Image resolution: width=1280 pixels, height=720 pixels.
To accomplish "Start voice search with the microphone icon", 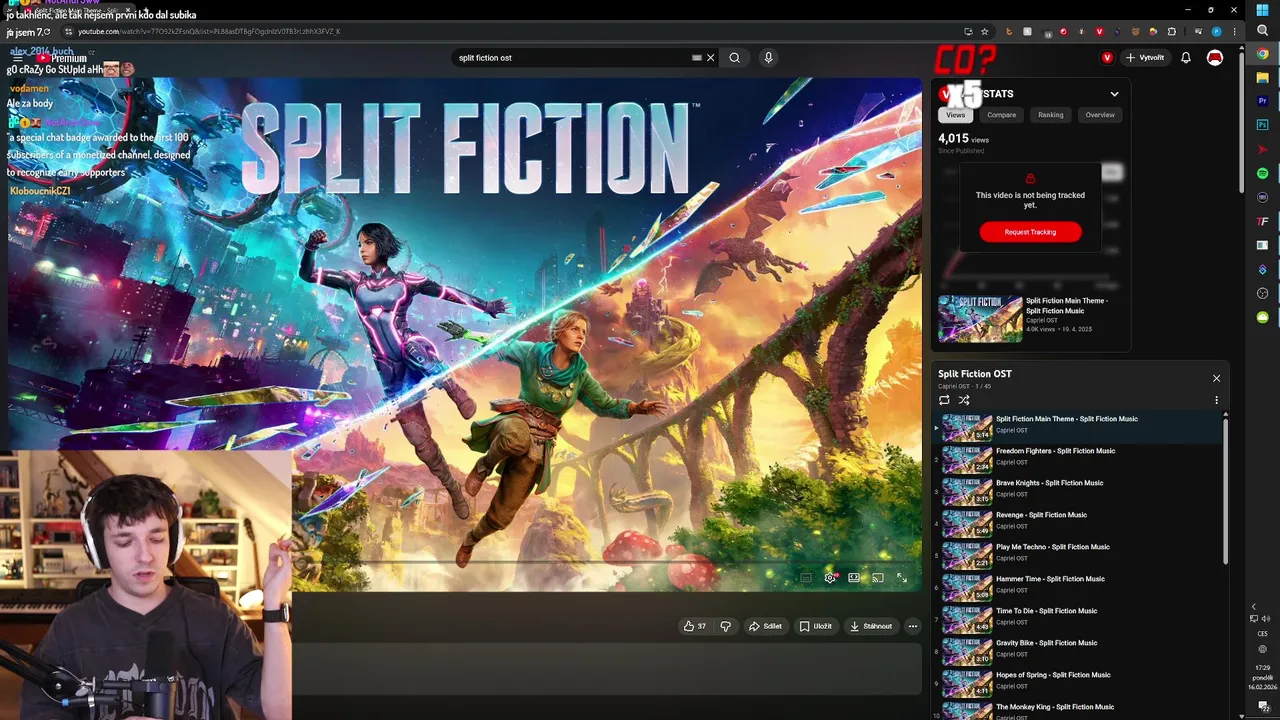I will (x=768, y=58).
